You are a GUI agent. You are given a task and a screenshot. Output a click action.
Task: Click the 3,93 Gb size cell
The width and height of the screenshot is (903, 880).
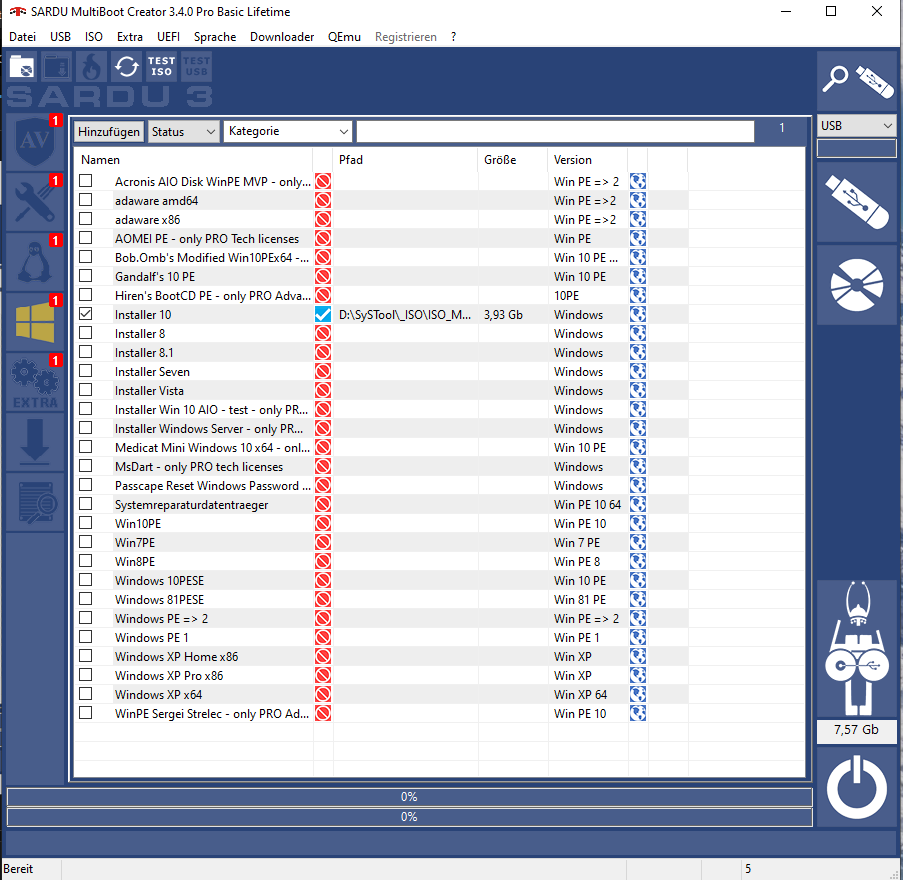tap(503, 314)
